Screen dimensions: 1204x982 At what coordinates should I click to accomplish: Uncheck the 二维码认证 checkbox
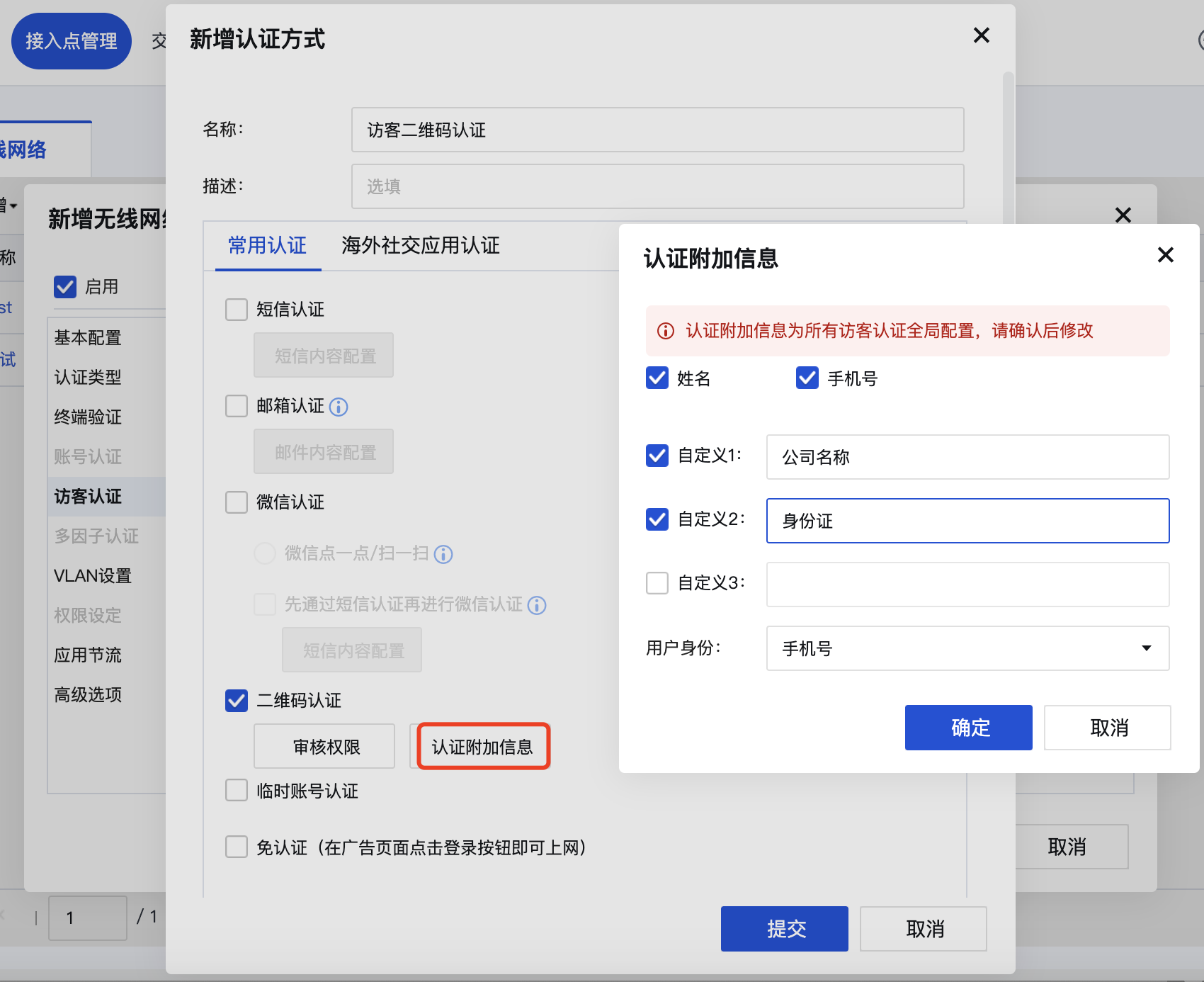tap(237, 701)
